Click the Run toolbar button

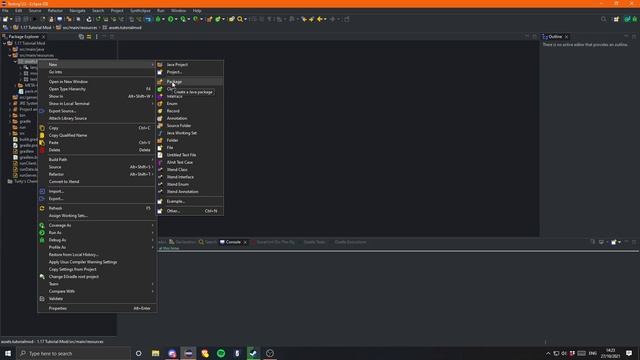tap(171, 19)
